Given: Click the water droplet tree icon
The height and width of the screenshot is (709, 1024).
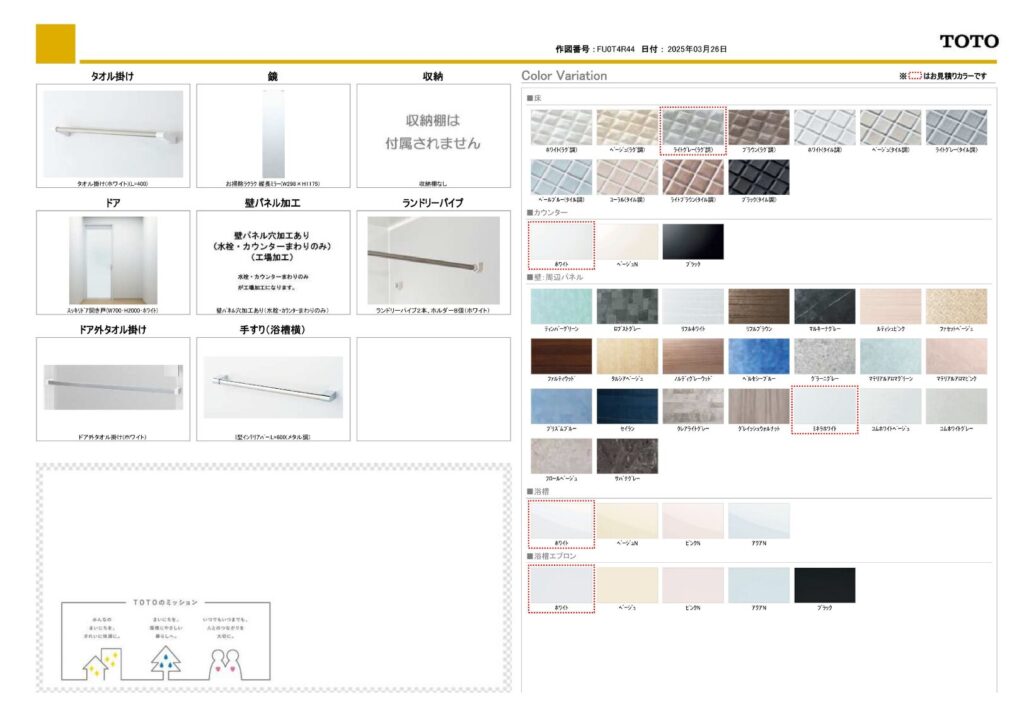Looking at the screenshot, I should click(165, 660).
